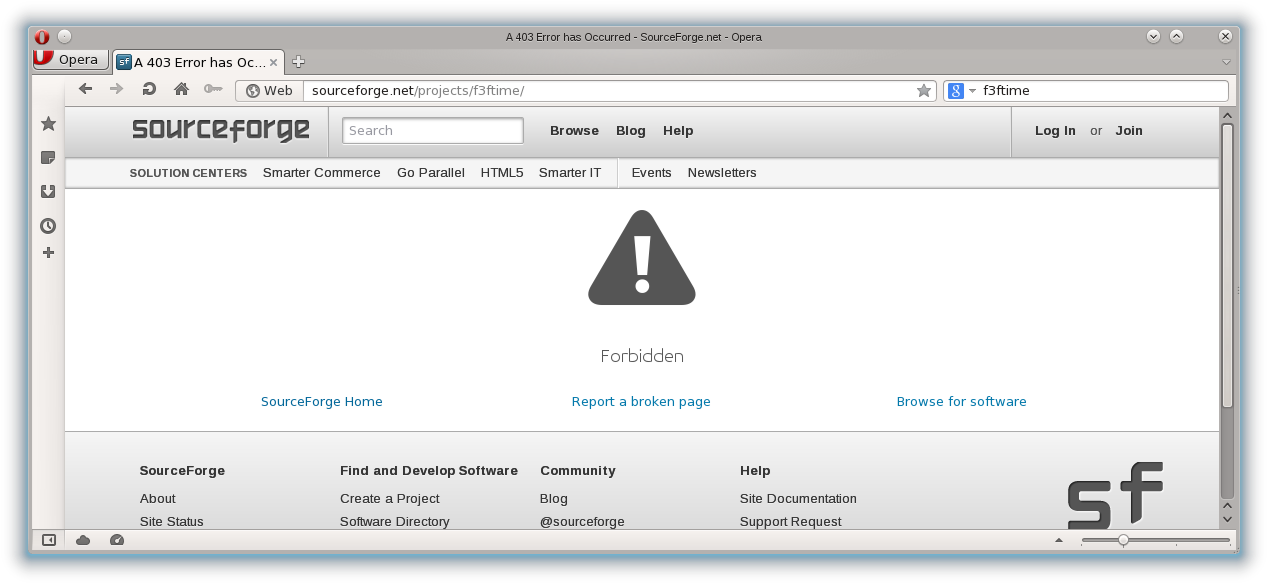Open the closed tabs dropdown arrow

[1227, 62]
